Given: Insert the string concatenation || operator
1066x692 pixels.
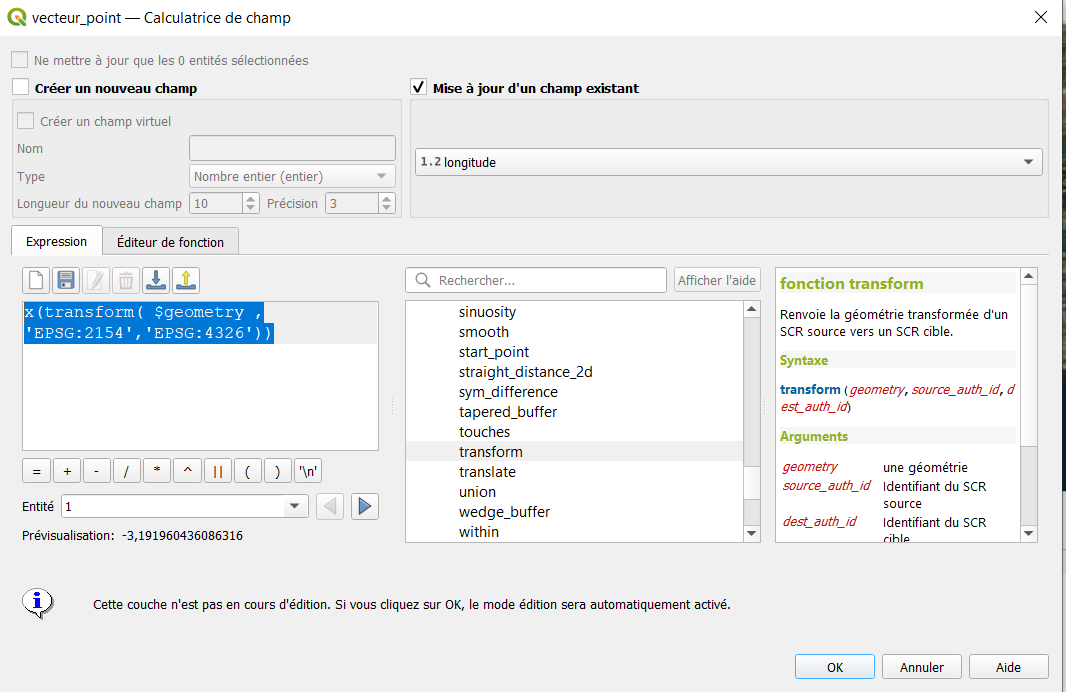Looking at the screenshot, I should point(218,472).
